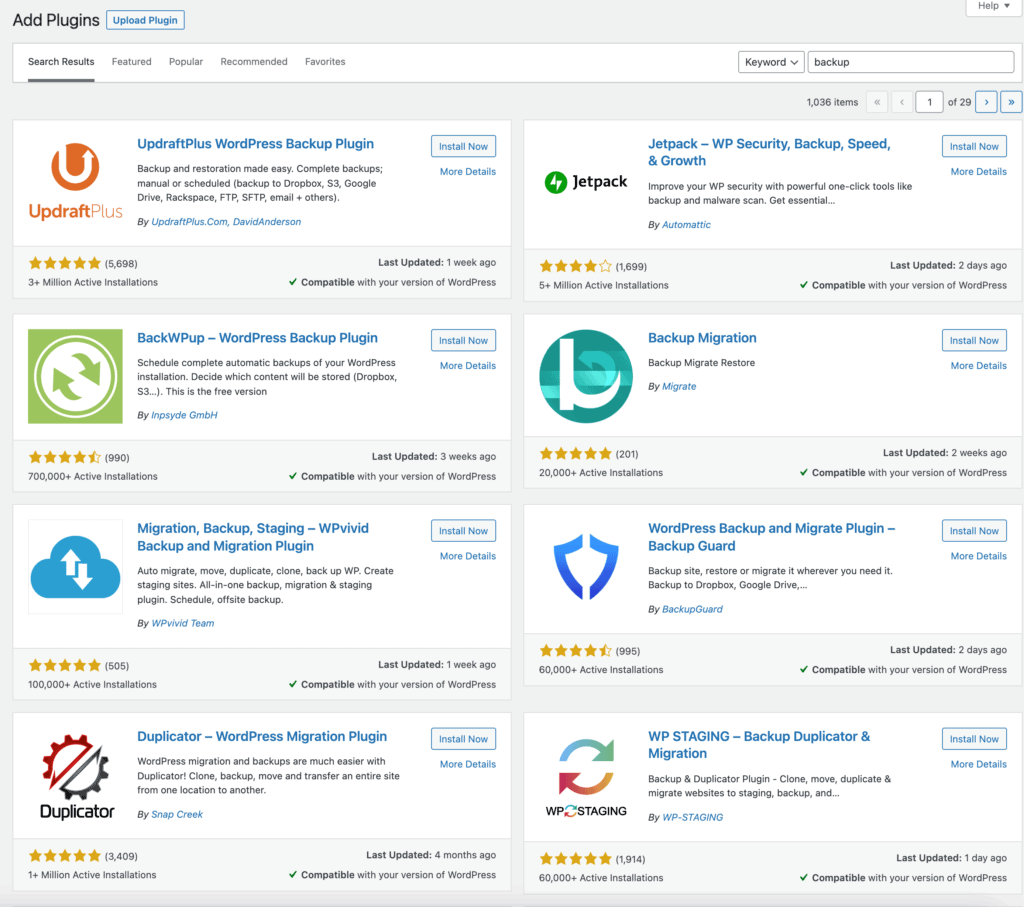Click the current page number field
The image size is (1024, 907).
pos(929,102)
